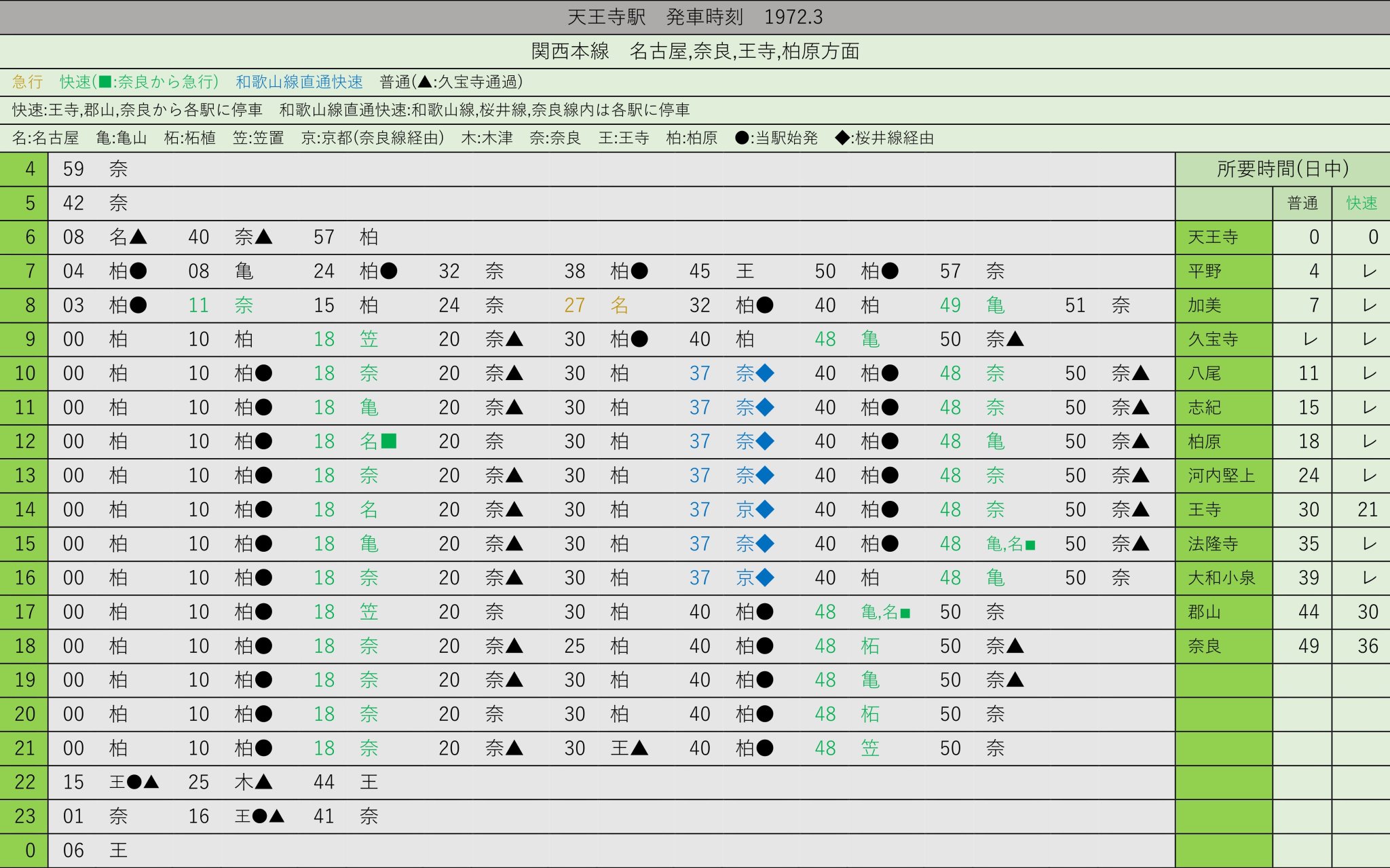Click the 奈◆ symbol in the 10 o'clock row
Screen dimensions: 1390x868
(x=753, y=373)
